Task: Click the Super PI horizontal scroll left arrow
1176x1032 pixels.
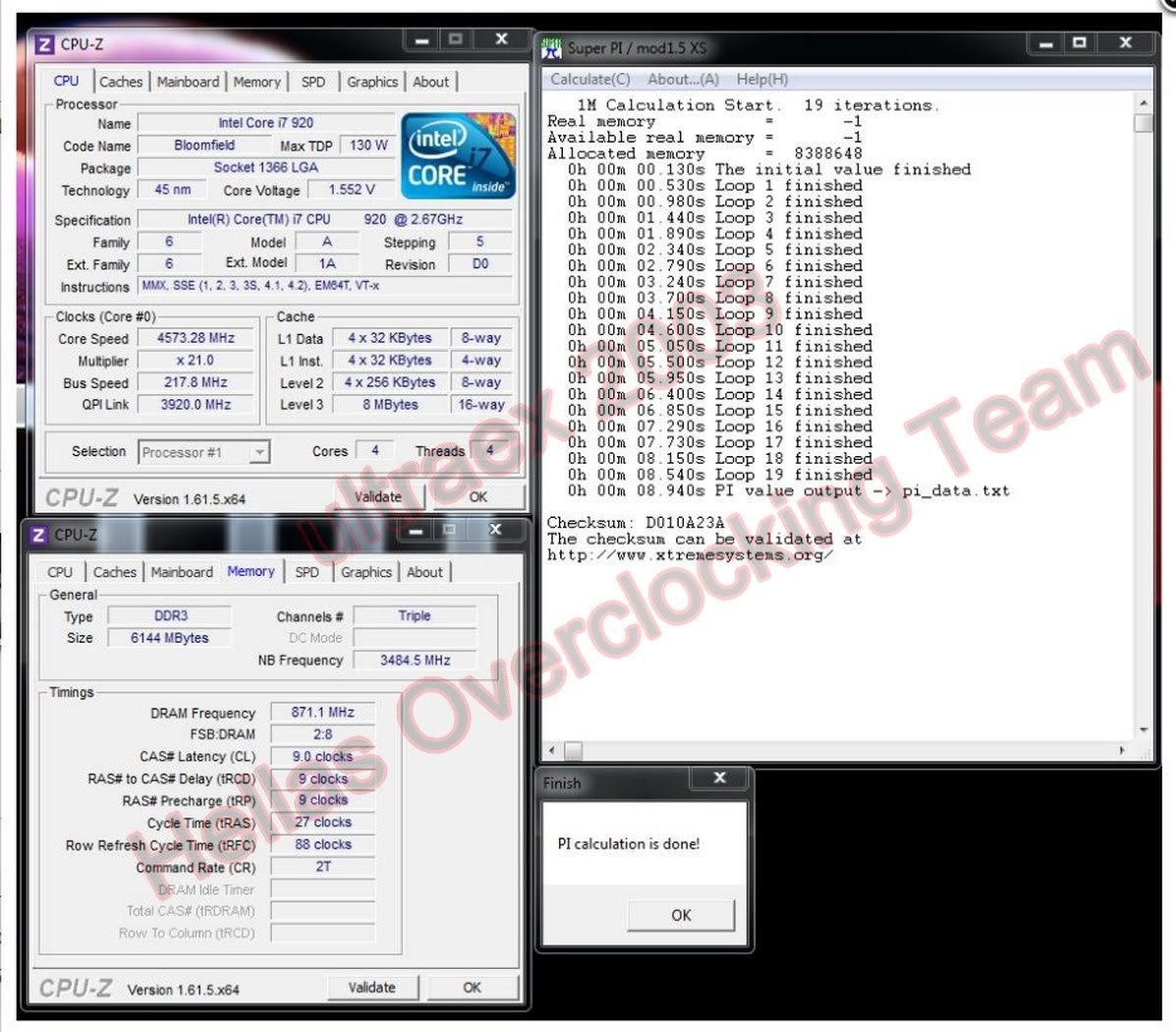Action: 553,750
